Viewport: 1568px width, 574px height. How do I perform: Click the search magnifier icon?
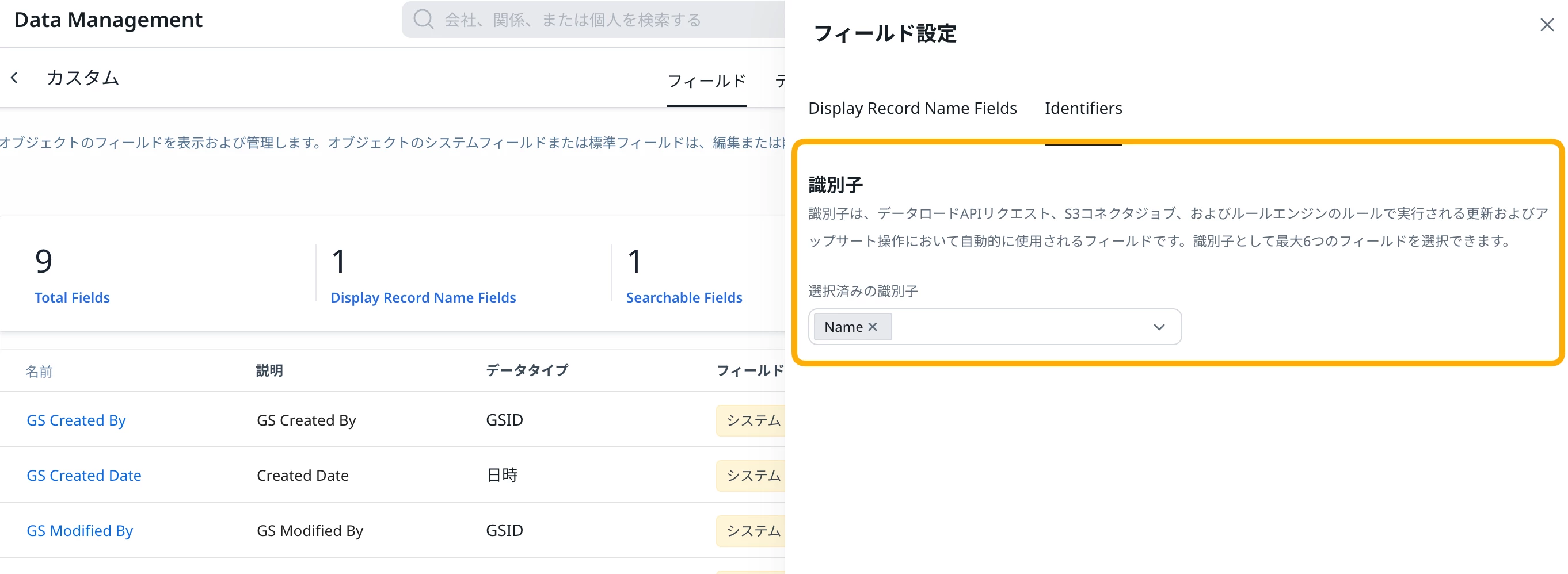423,20
